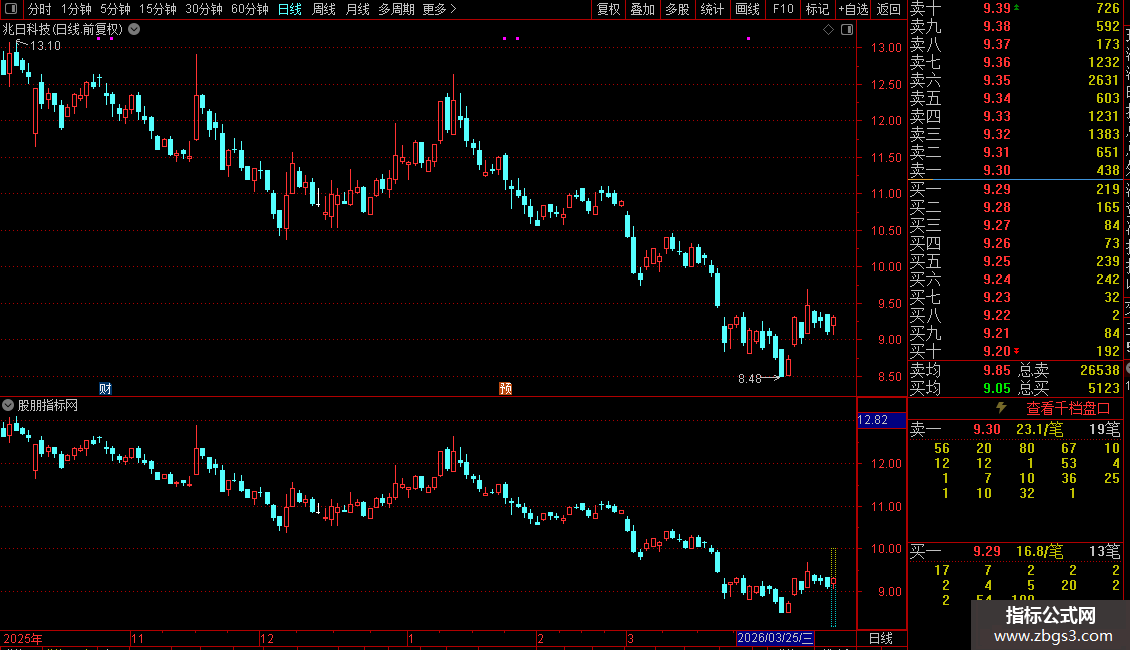
Task: Open the 股朋指标网 indicator dropdown arrow
Action: click(x=8, y=405)
